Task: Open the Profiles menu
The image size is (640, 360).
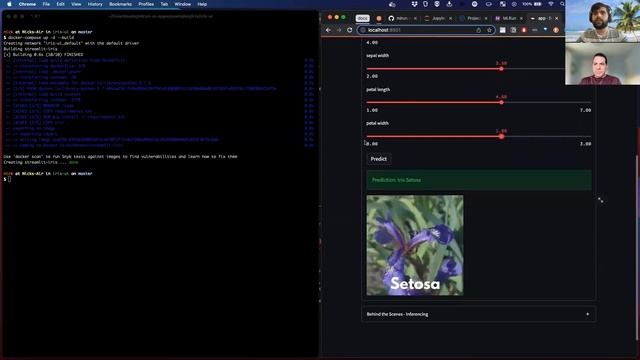Action: pos(146,4)
